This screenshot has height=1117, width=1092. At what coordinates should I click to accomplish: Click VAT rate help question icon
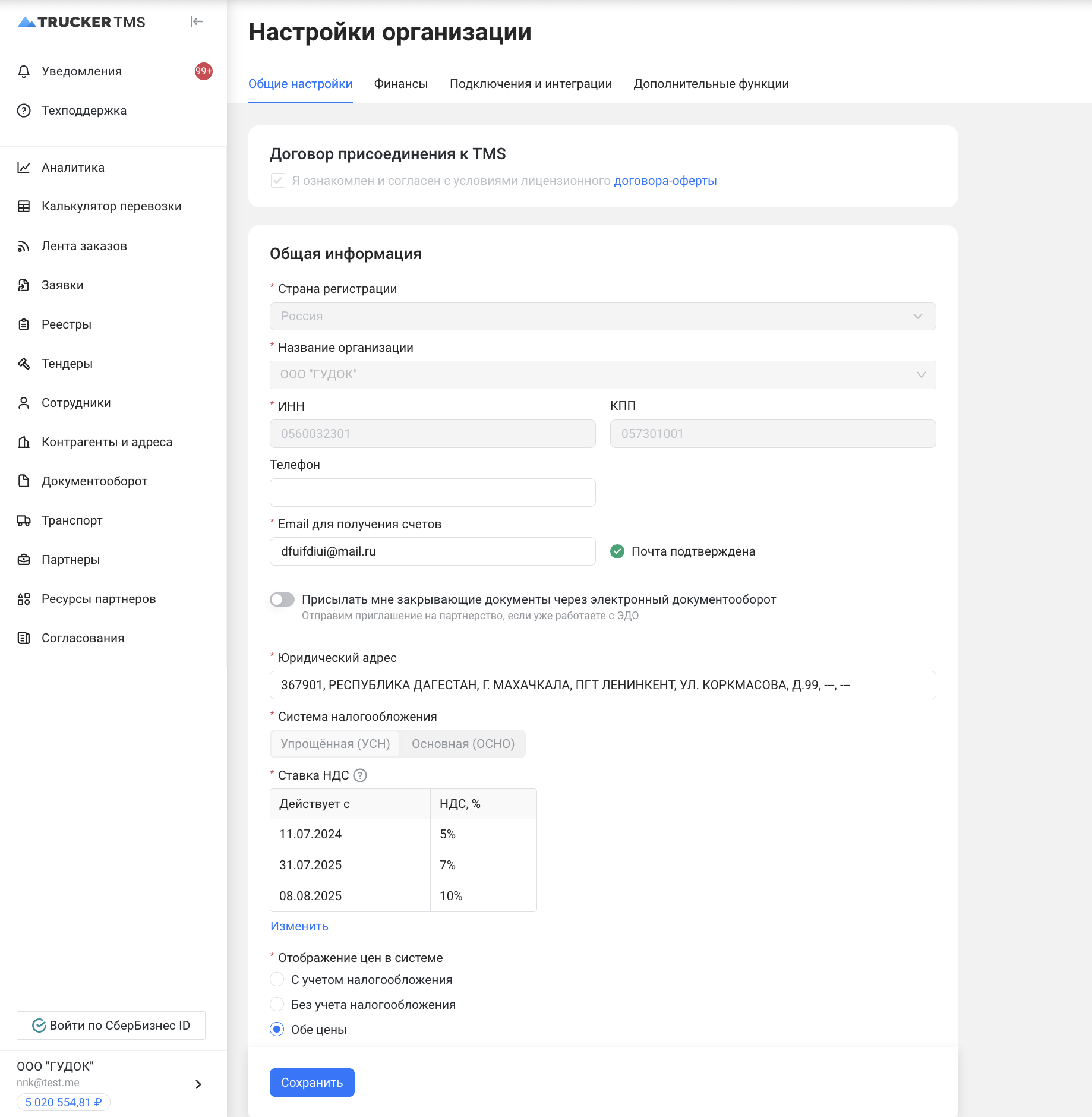[x=360, y=775]
